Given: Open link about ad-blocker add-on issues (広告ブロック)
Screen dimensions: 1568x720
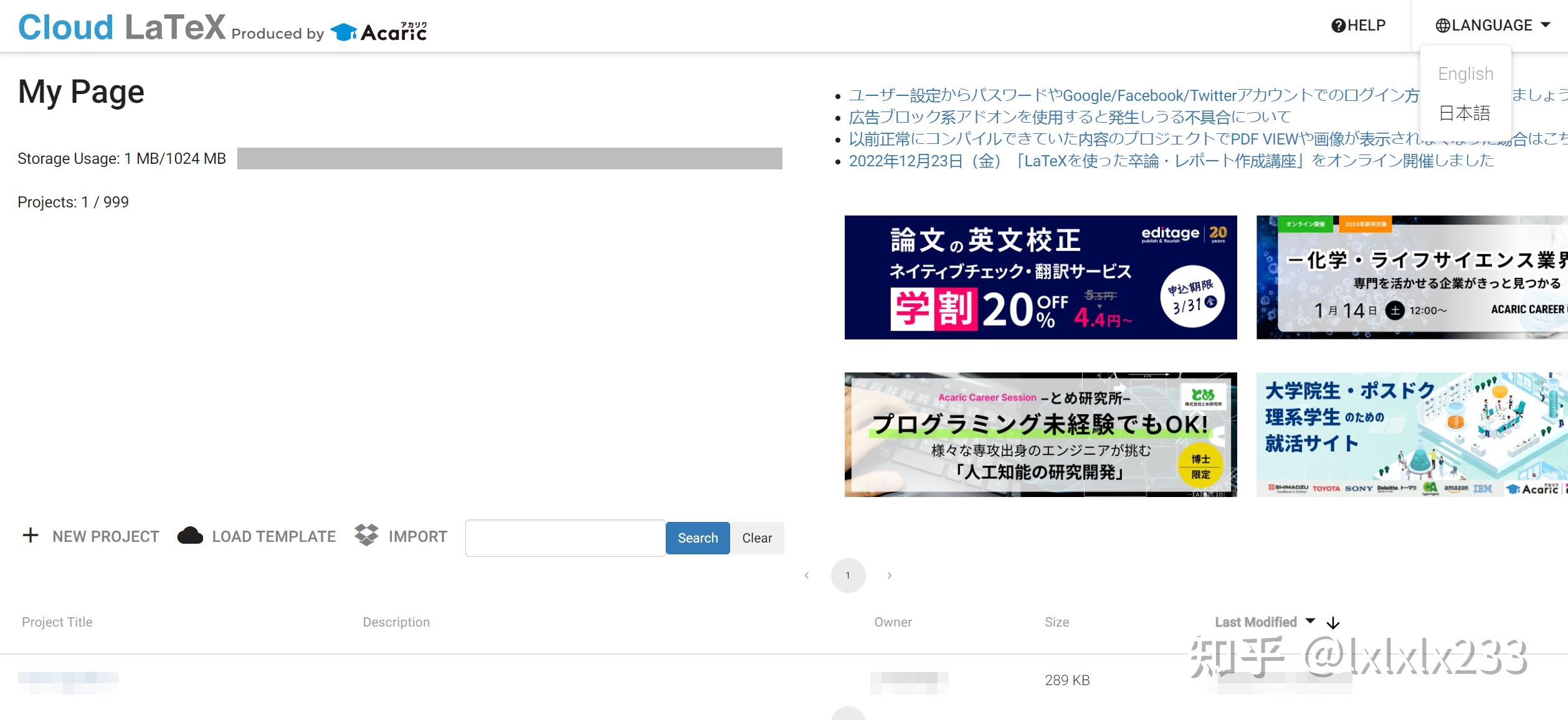Looking at the screenshot, I should pyautogui.click(x=1070, y=117).
